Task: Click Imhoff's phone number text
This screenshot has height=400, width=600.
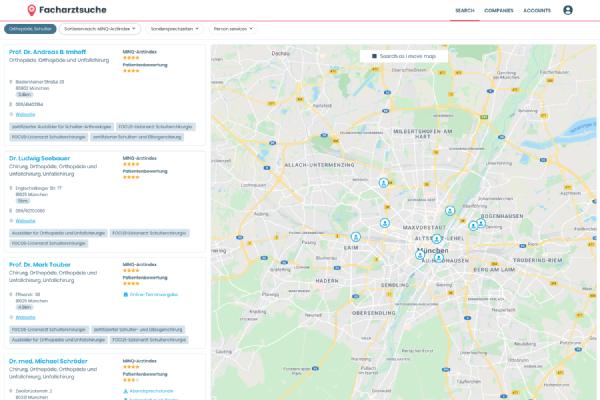Action: click(x=29, y=104)
